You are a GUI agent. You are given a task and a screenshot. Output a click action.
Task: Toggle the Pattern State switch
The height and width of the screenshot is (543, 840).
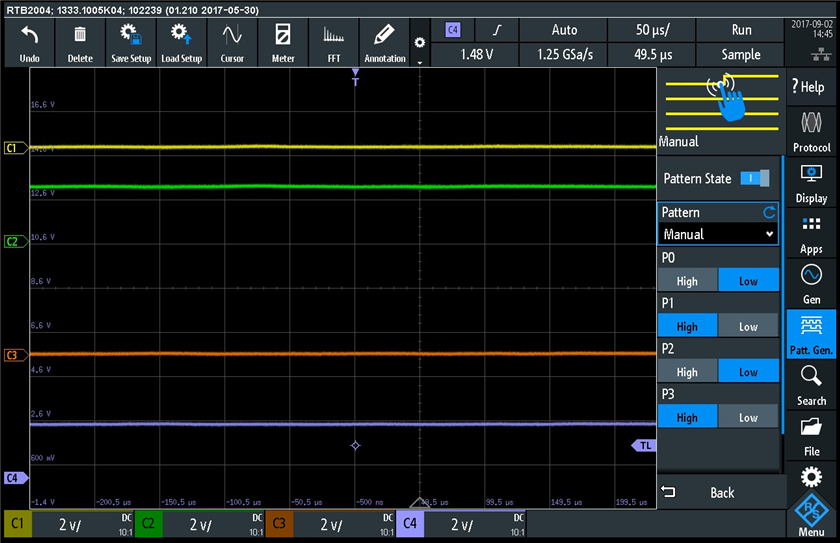[755, 178]
